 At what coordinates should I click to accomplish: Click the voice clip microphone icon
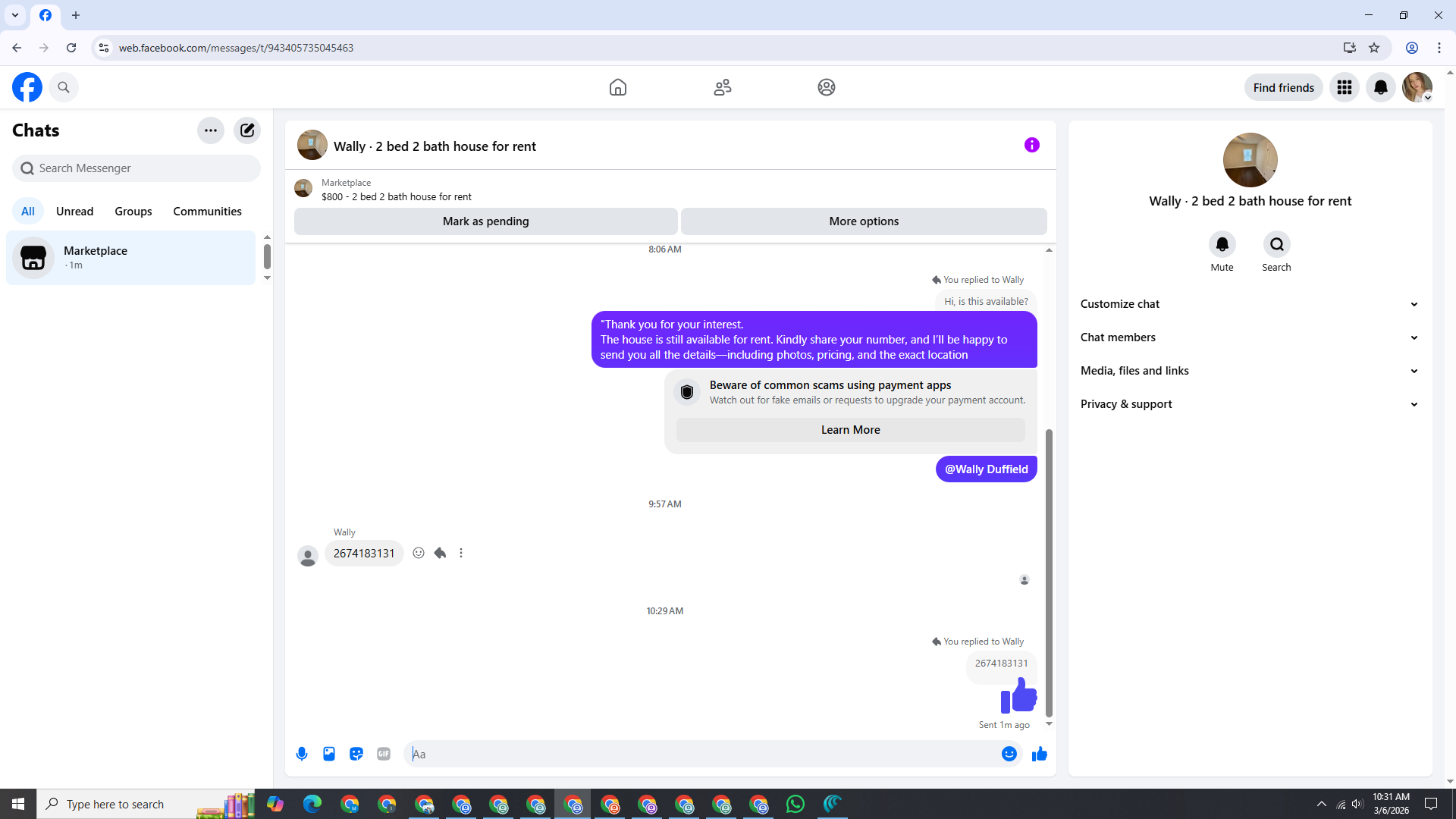[x=302, y=754]
